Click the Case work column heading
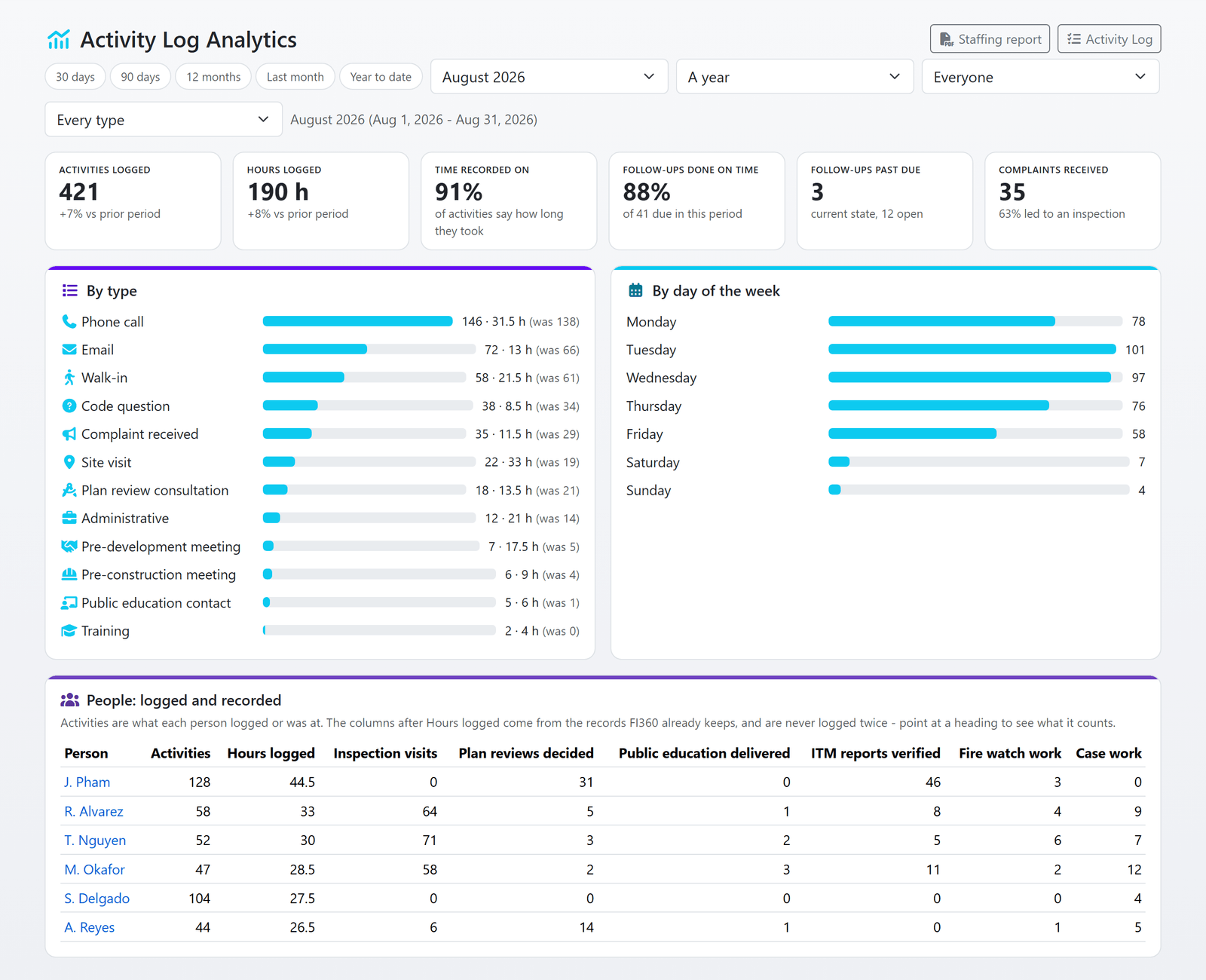Image resolution: width=1206 pixels, height=980 pixels. pos(1109,753)
